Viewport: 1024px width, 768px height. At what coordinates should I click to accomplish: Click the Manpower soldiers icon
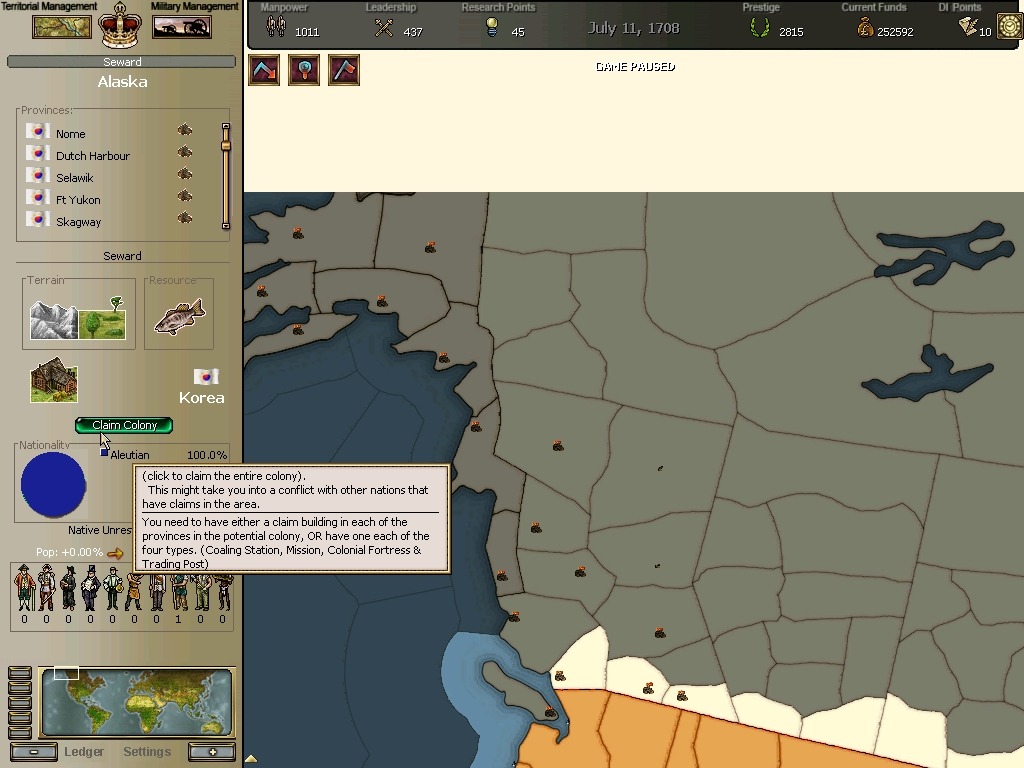coord(276,27)
